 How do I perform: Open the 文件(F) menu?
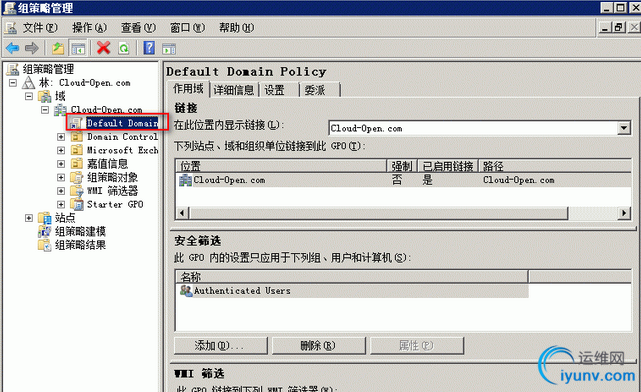click(x=40, y=27)
